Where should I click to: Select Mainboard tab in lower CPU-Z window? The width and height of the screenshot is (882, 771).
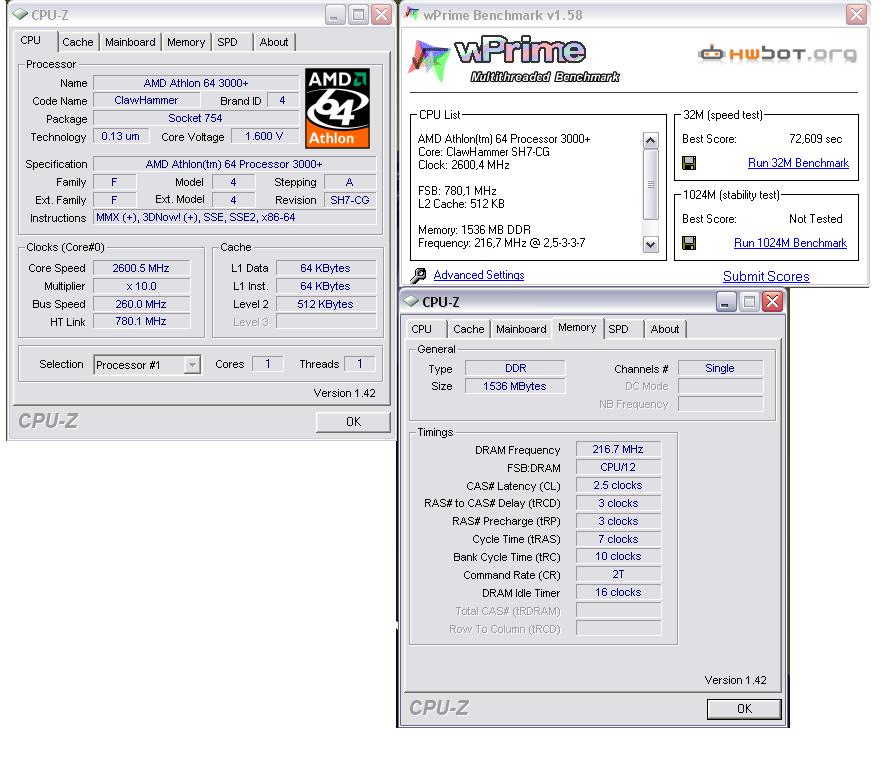(521, 330)
